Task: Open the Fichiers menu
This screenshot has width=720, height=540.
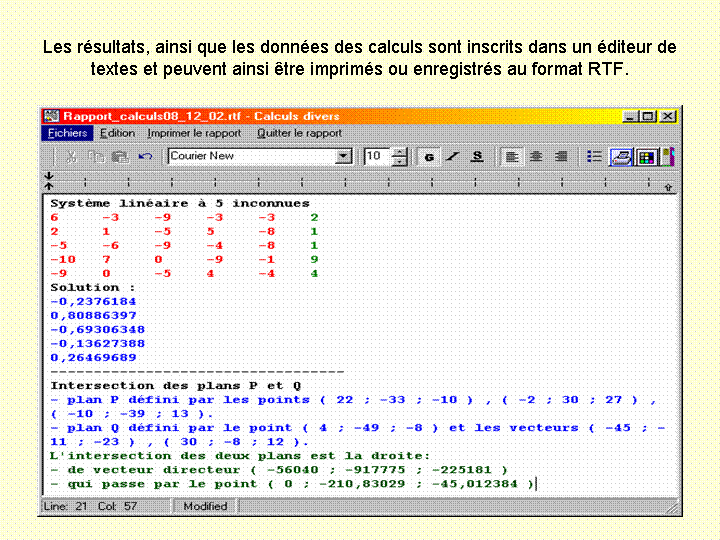Action: 67,133
